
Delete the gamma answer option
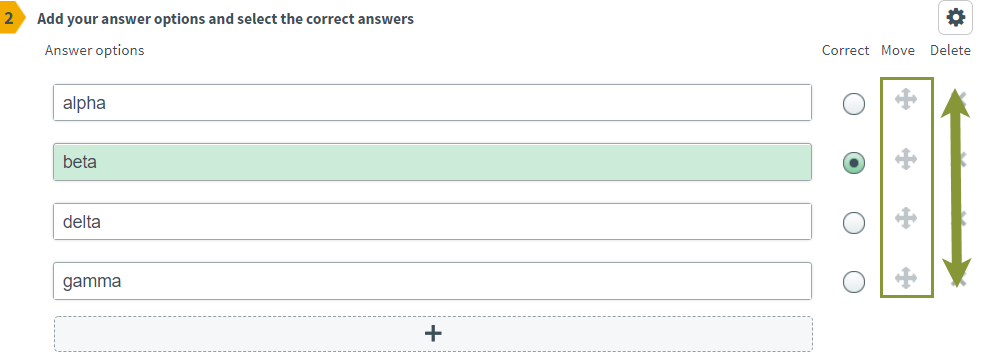click(x=959, y=277)
